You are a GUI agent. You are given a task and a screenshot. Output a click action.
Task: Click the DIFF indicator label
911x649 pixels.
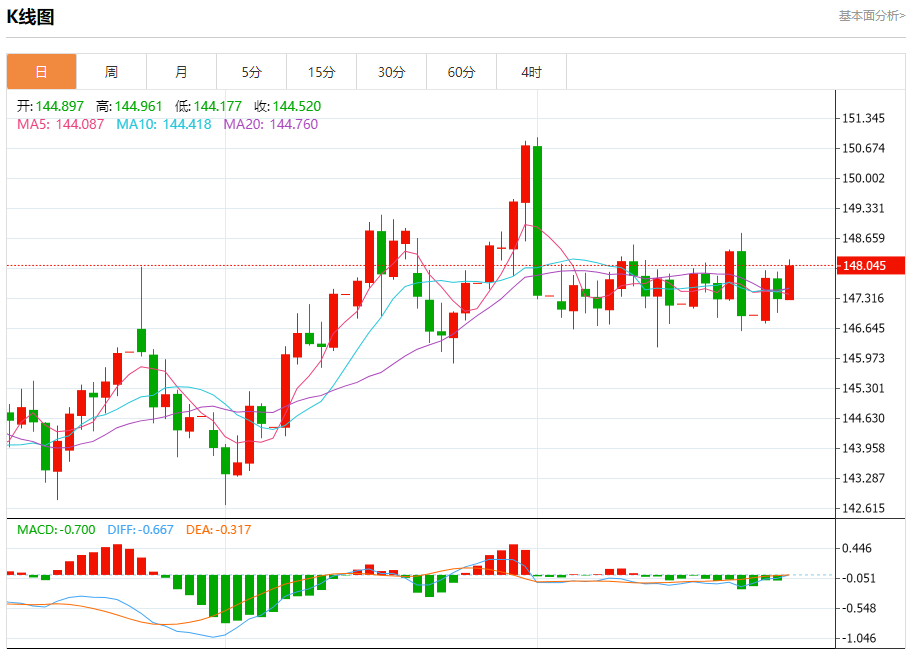[x=141, y=530]
